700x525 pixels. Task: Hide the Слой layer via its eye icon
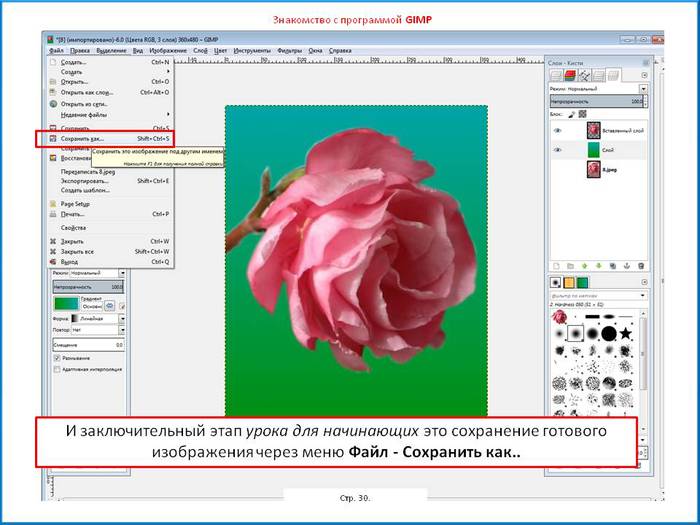coord(557,150)
